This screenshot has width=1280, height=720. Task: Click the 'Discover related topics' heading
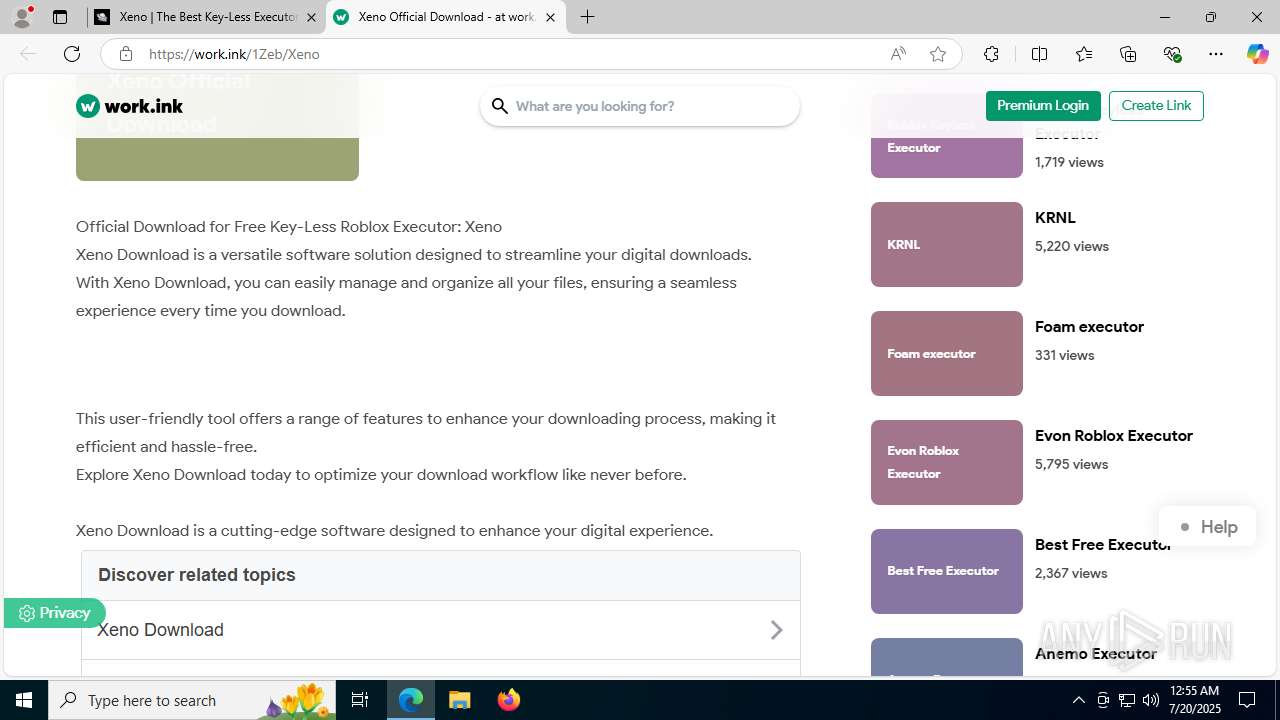(x=197, y=575)
